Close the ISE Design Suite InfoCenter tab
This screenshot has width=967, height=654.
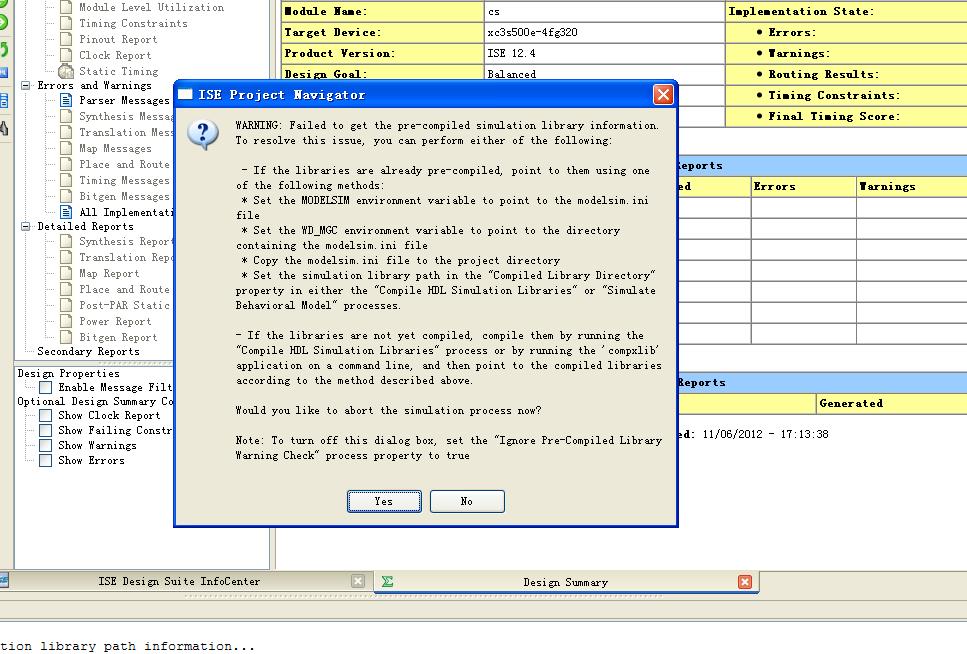click(x=358, y=581)
